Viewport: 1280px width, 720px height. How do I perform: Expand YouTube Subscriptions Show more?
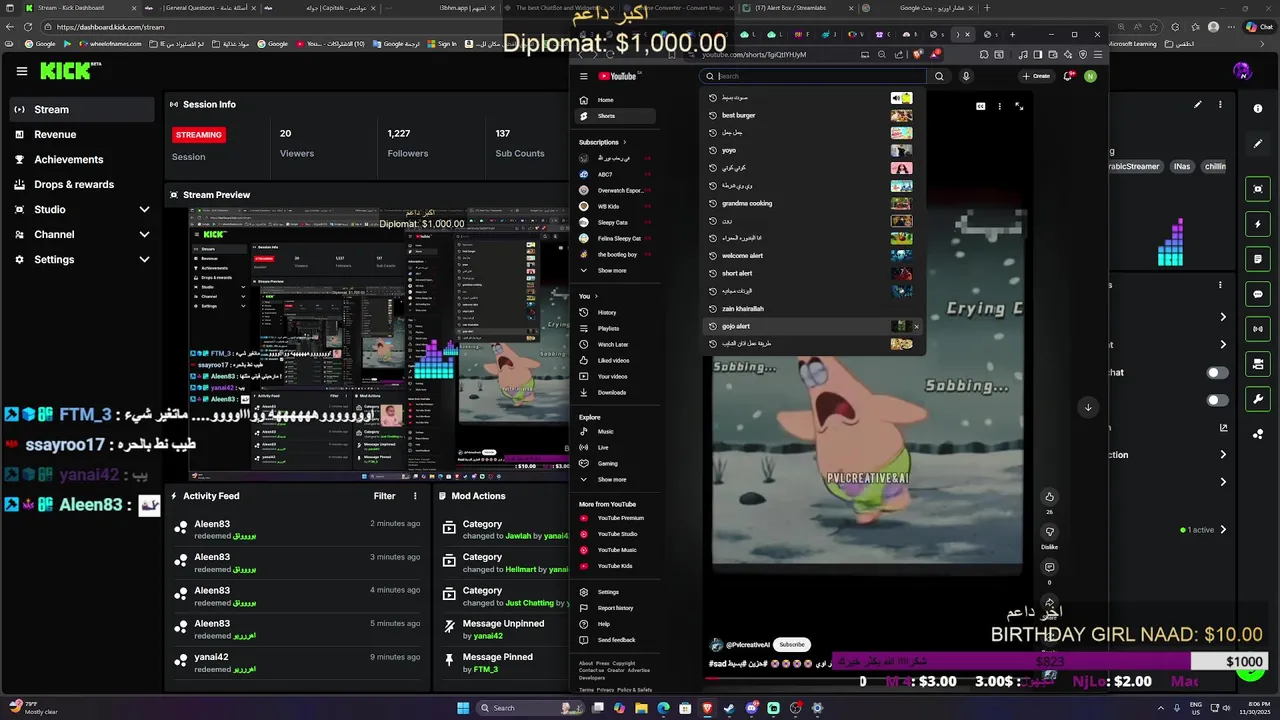click(612, 270)
